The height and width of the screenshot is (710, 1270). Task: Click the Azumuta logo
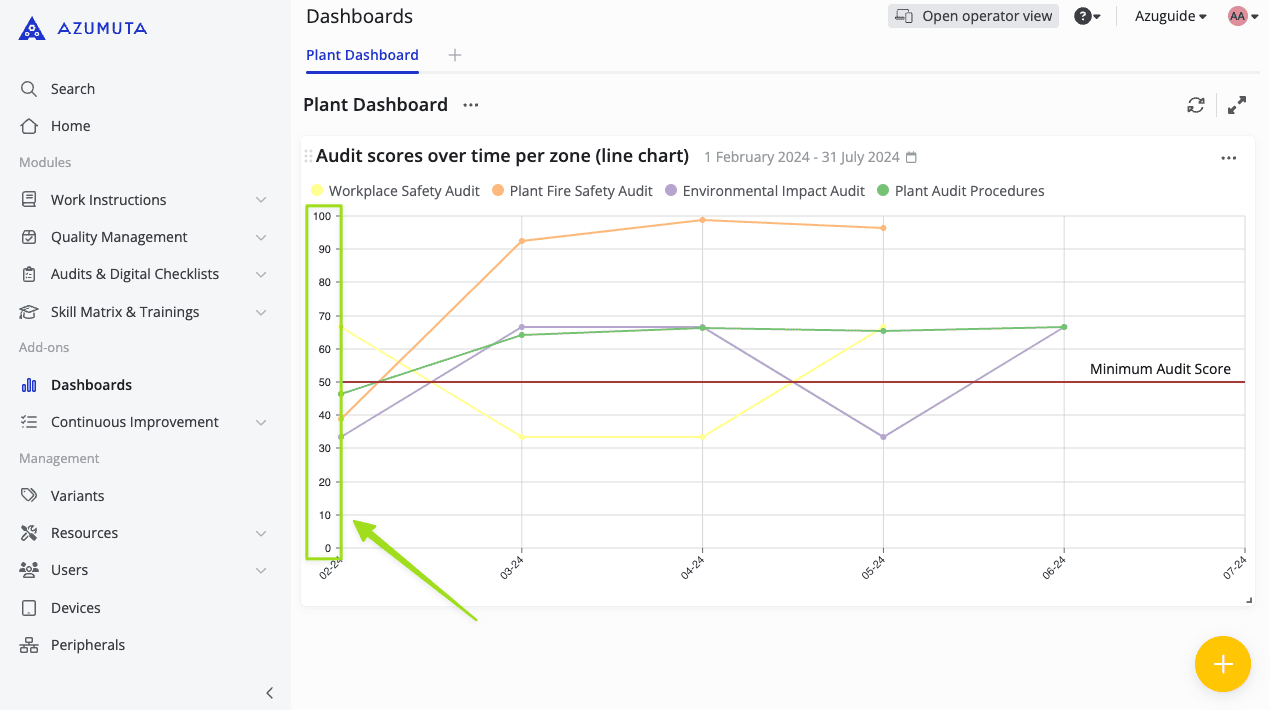coord(83,29)
